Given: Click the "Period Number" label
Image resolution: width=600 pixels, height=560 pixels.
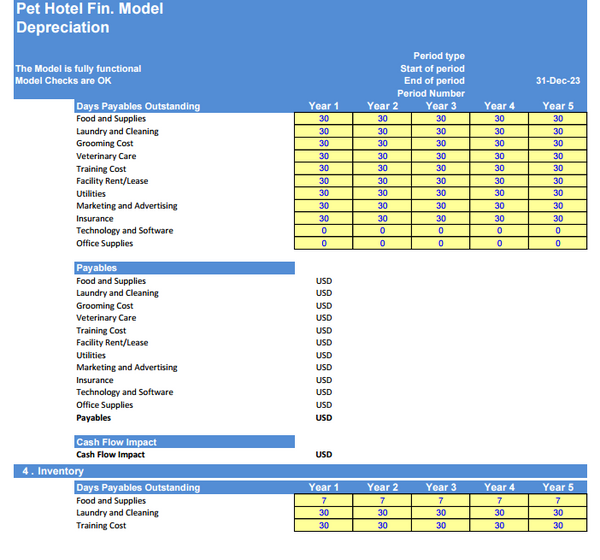Looking at the screenshot, I should (431, 93).
